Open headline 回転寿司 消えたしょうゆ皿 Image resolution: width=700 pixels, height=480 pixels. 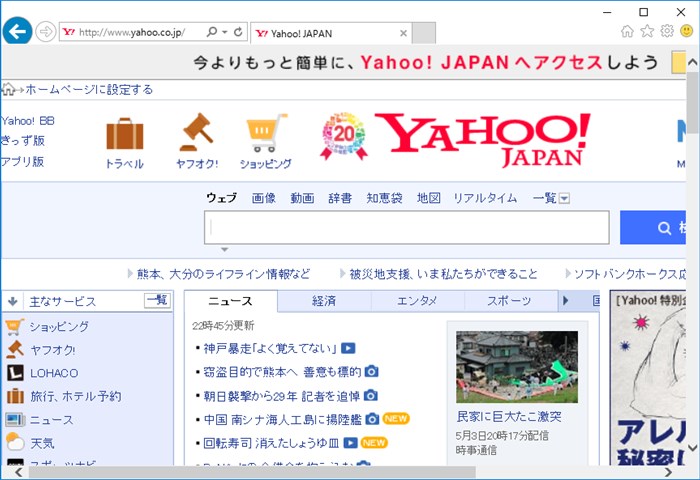pos(271,443)
